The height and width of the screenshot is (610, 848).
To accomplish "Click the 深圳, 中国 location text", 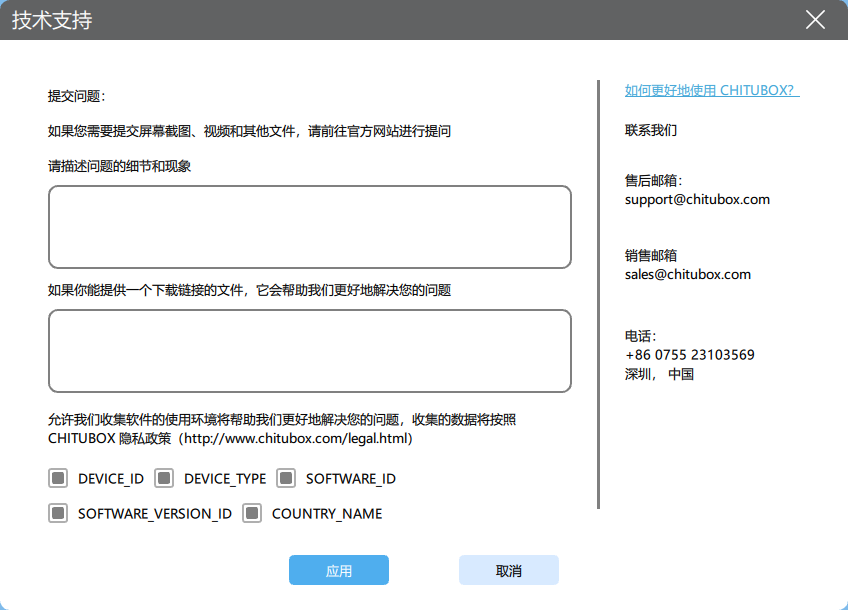I will 659,374.
